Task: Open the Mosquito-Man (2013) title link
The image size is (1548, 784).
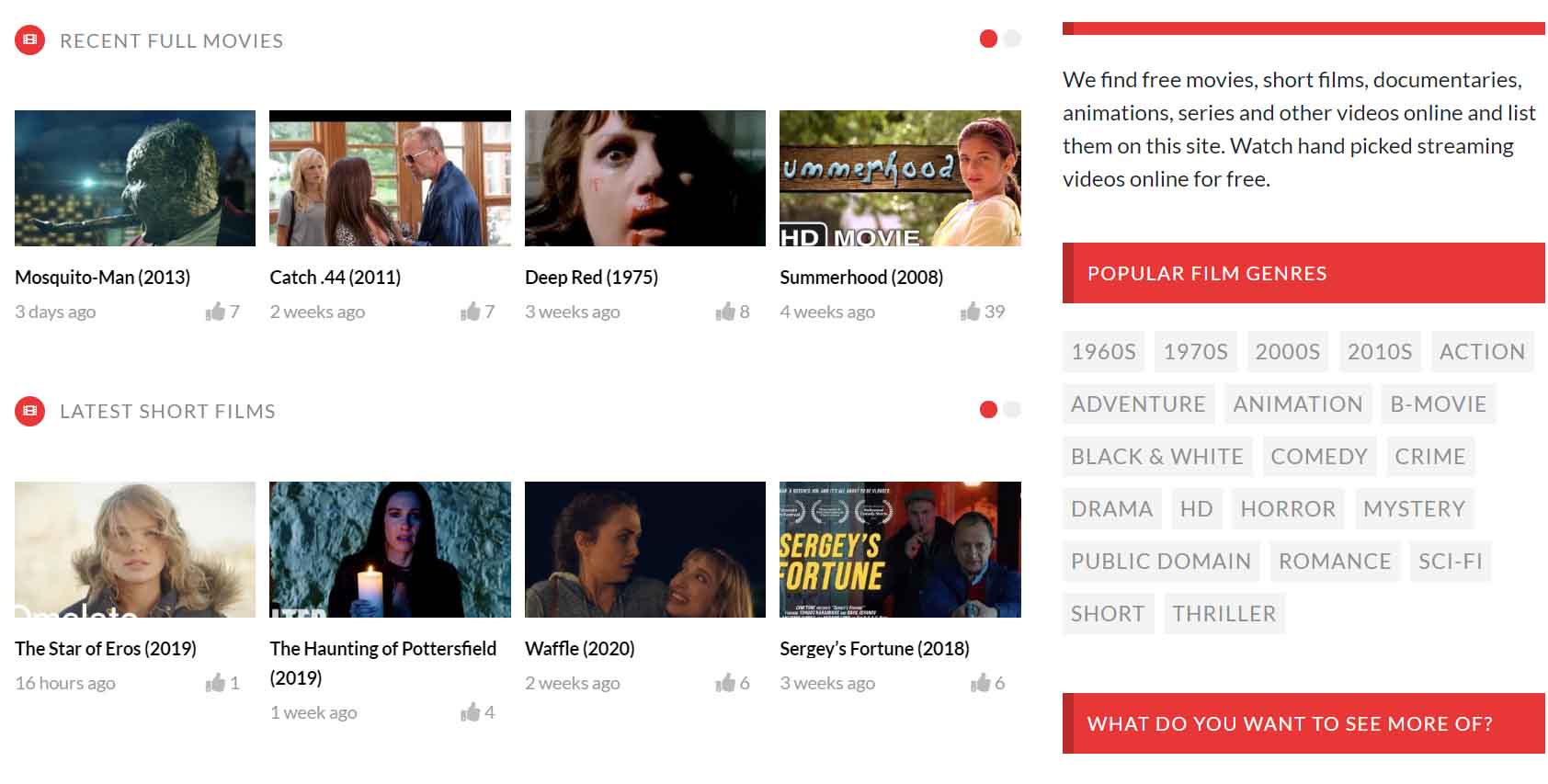Action: click(103, 277)
